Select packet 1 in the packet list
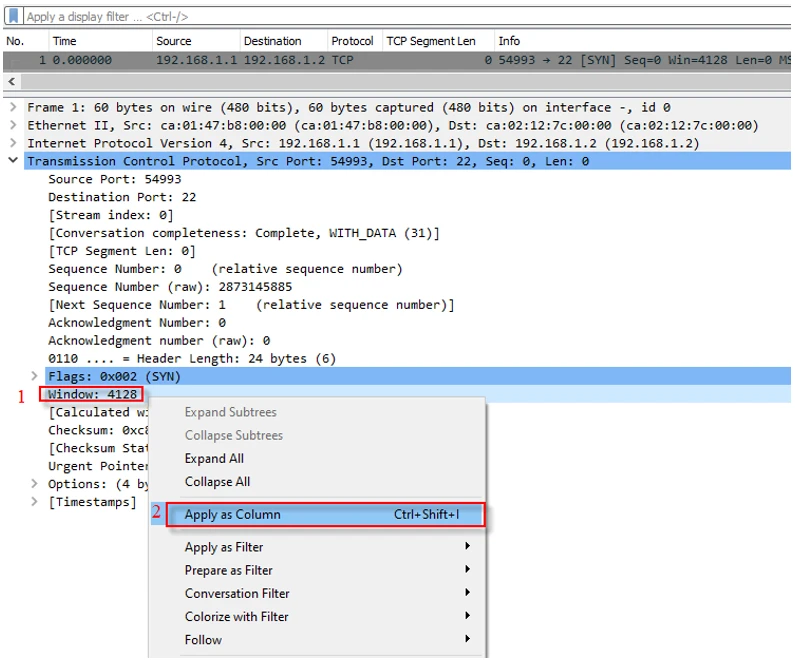Viewport: 795px width, 663px height. [300, 60]
